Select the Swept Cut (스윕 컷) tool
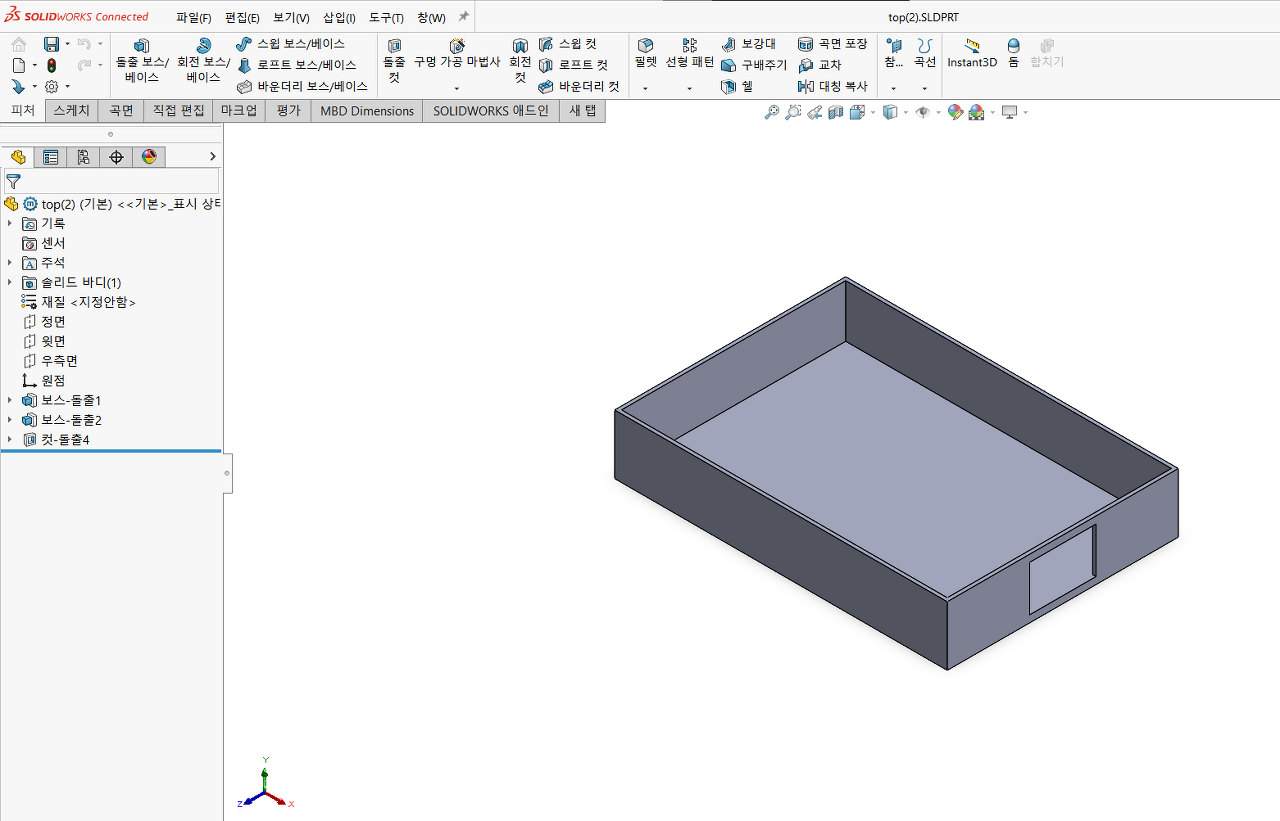Image resolution: width=1280 pixels, height=821 pixels. [567, 44]
